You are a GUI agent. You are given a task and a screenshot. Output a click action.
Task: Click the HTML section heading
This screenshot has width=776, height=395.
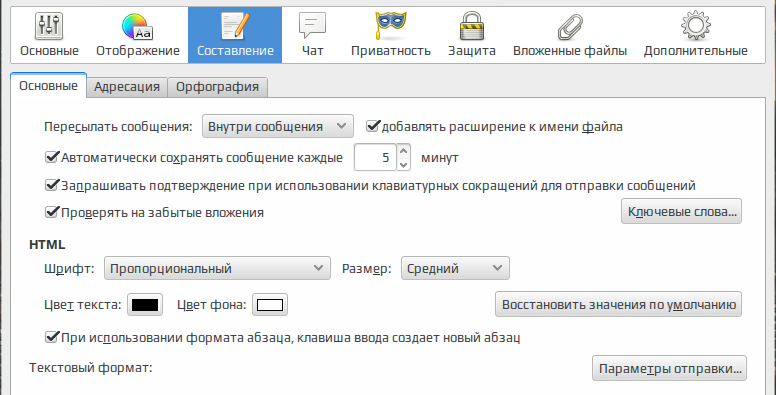(47, 245)
